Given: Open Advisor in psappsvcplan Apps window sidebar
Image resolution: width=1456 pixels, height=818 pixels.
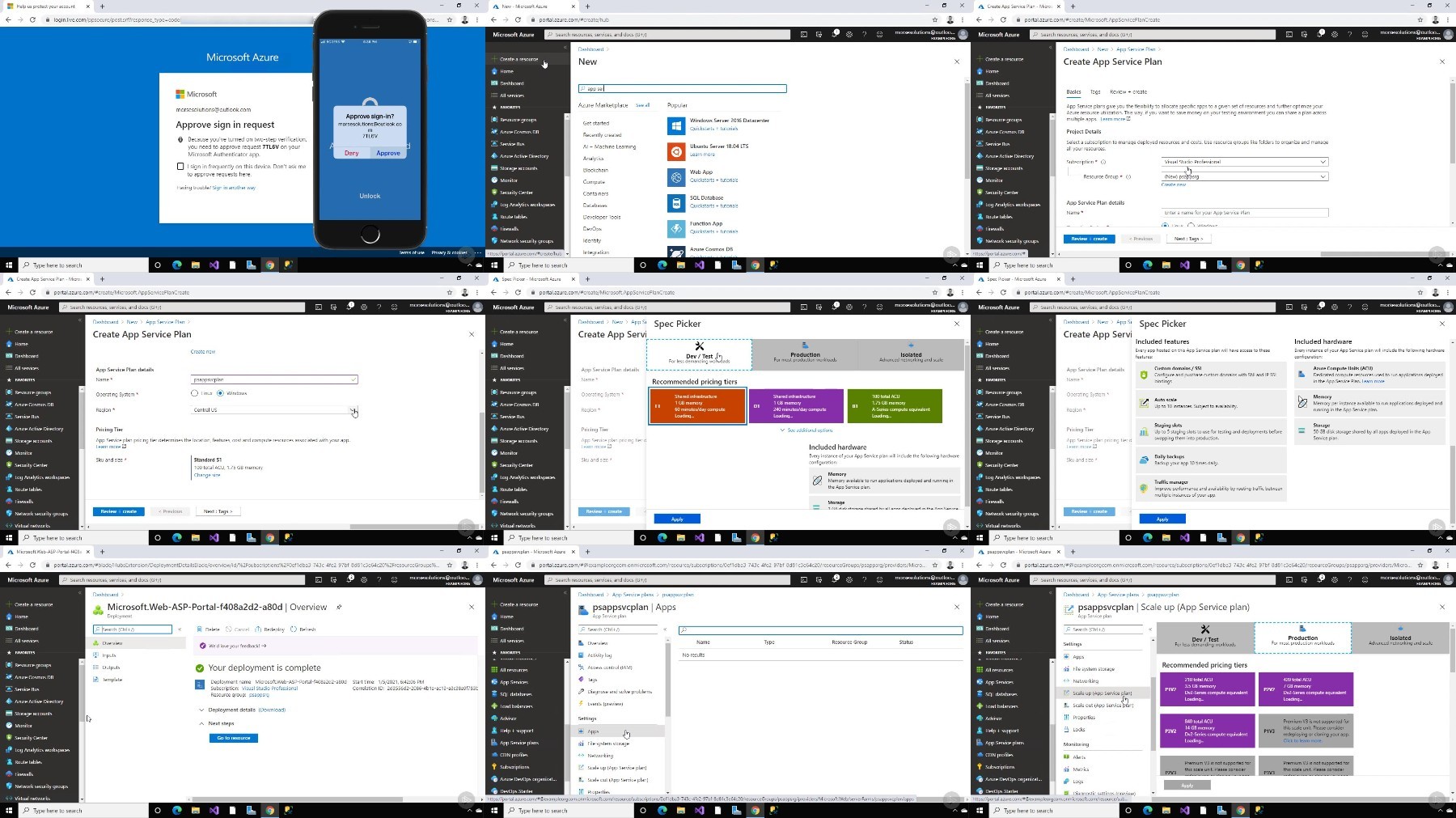Looking at the screenshot, I should (x=508, y=718).
